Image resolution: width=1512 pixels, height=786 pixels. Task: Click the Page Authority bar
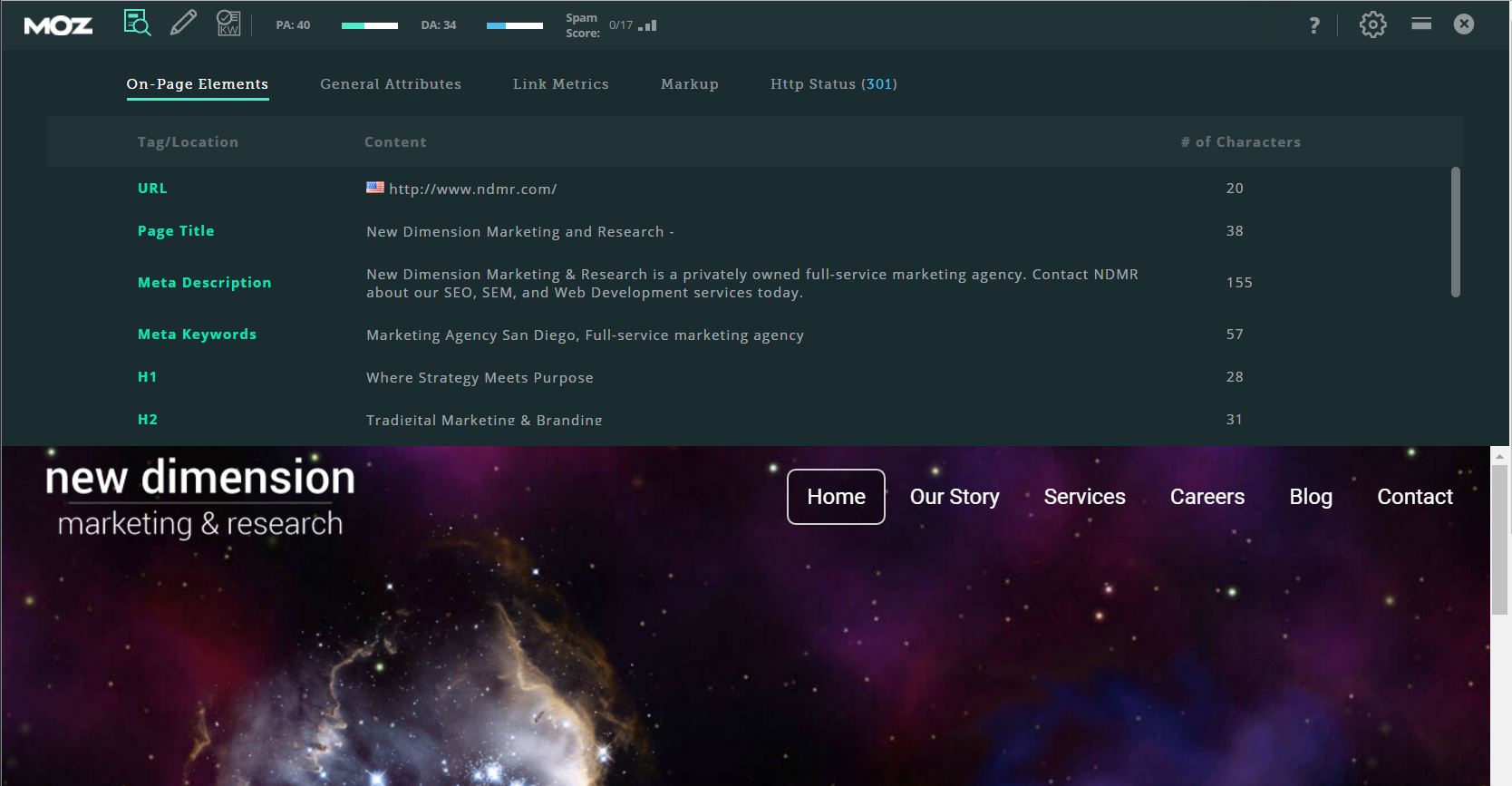pyautogui.click(x=370, y=25)
